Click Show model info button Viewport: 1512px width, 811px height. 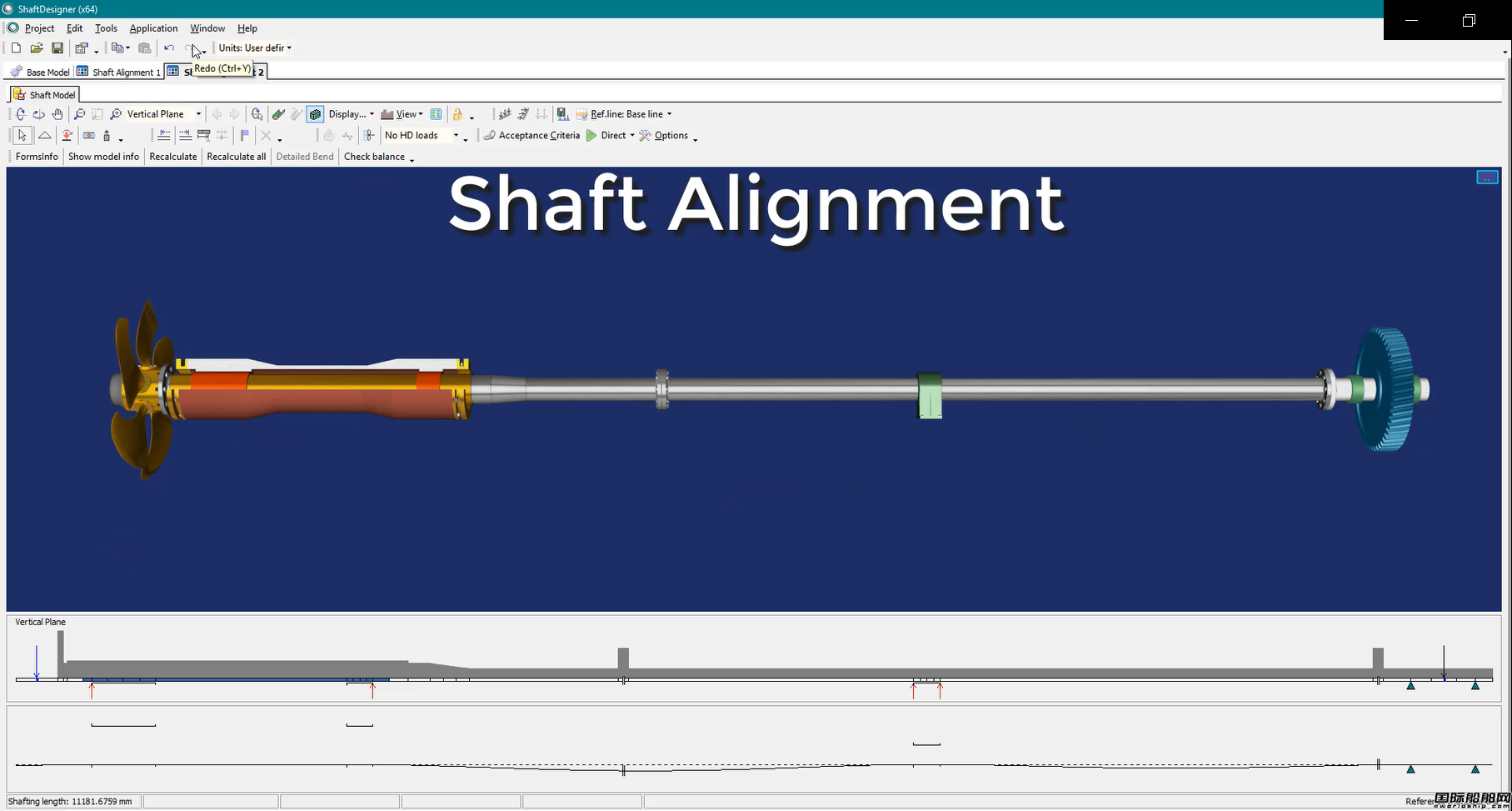click(103, 157)
